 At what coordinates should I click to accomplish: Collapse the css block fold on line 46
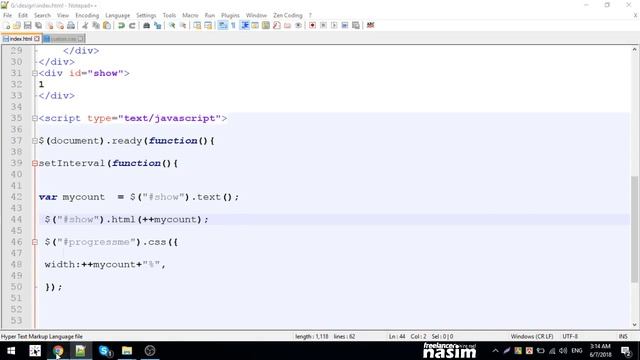[35, 242]
